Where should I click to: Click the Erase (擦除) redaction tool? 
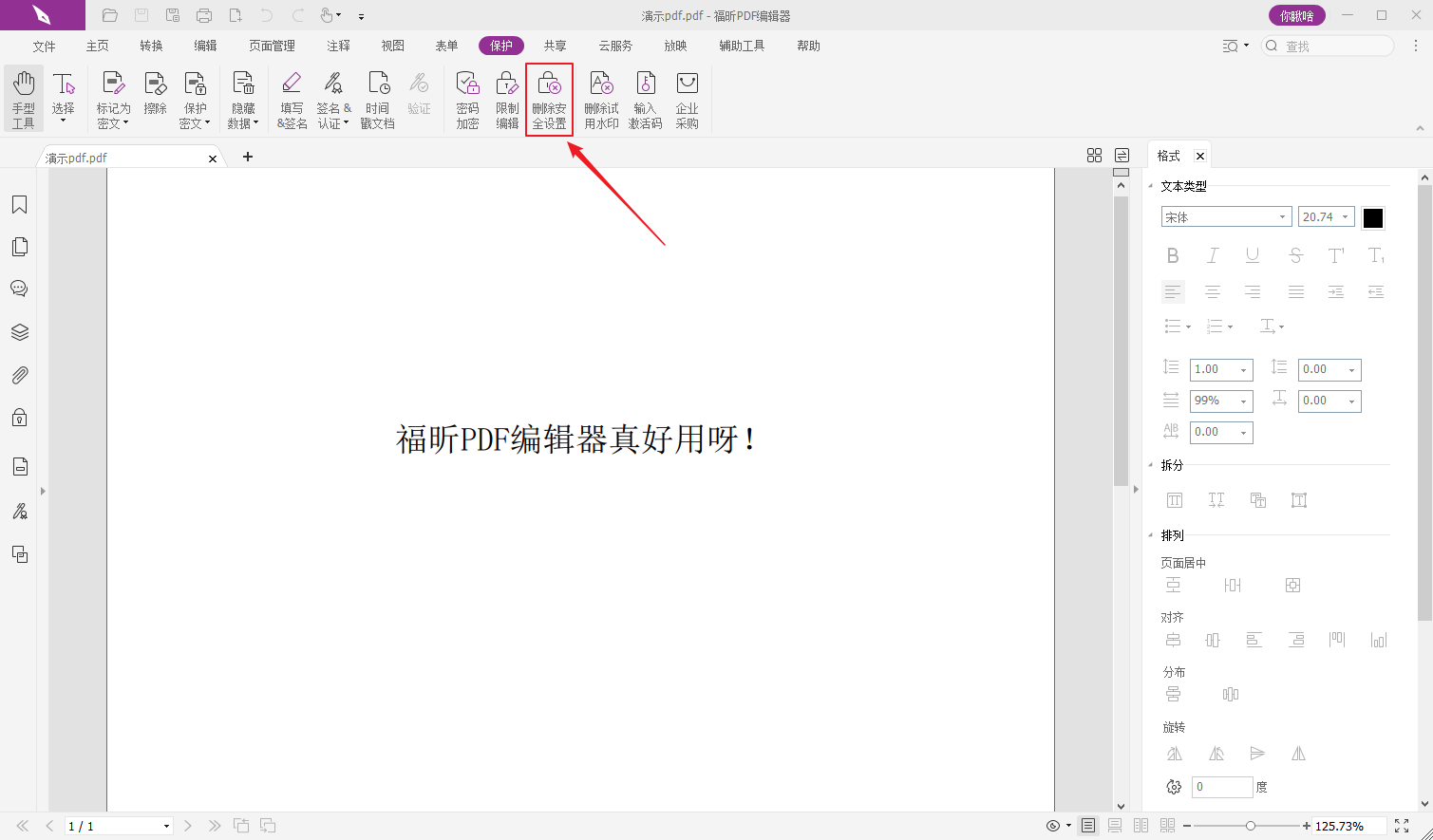155,95
